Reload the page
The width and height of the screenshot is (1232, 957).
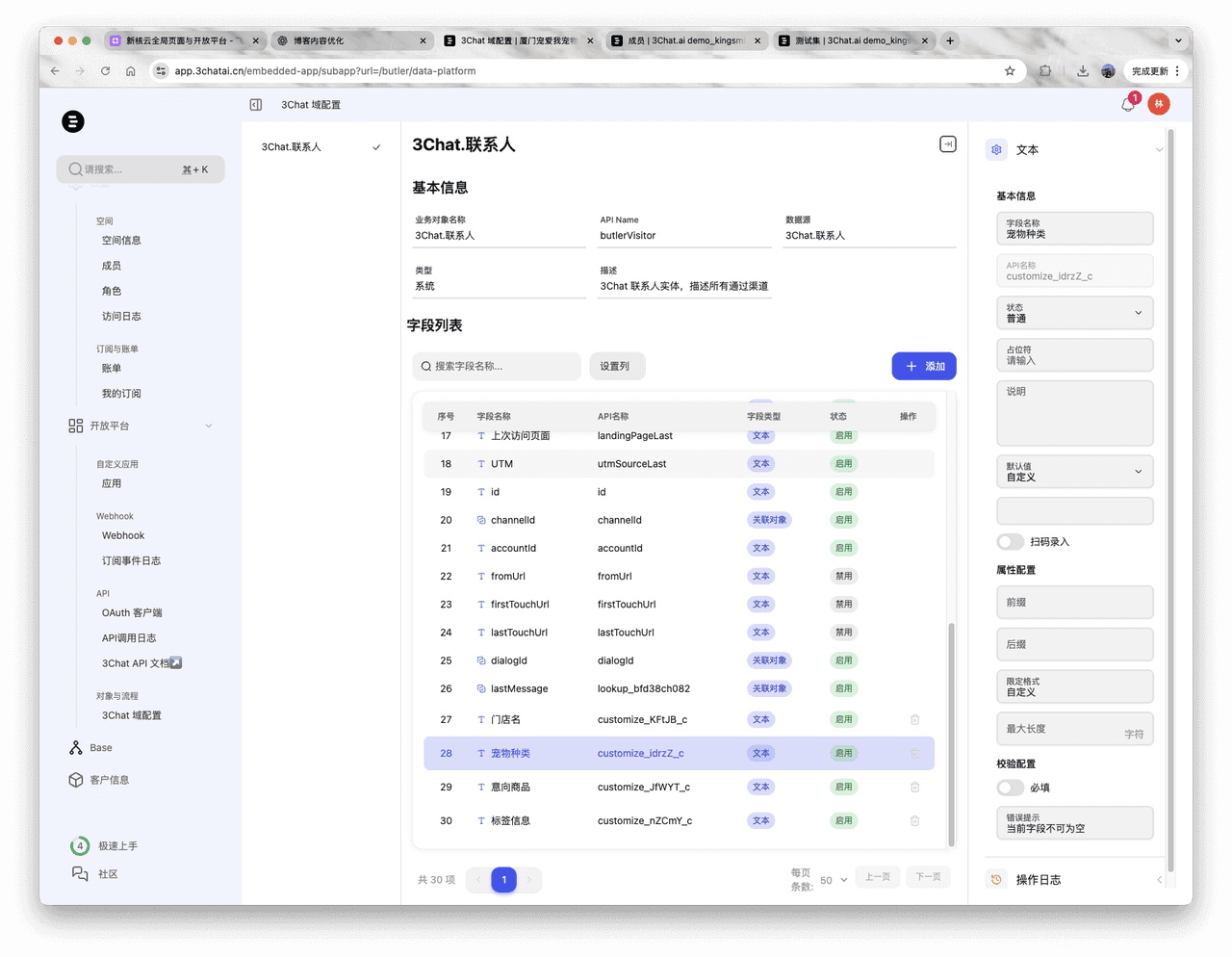coord(105,71)
